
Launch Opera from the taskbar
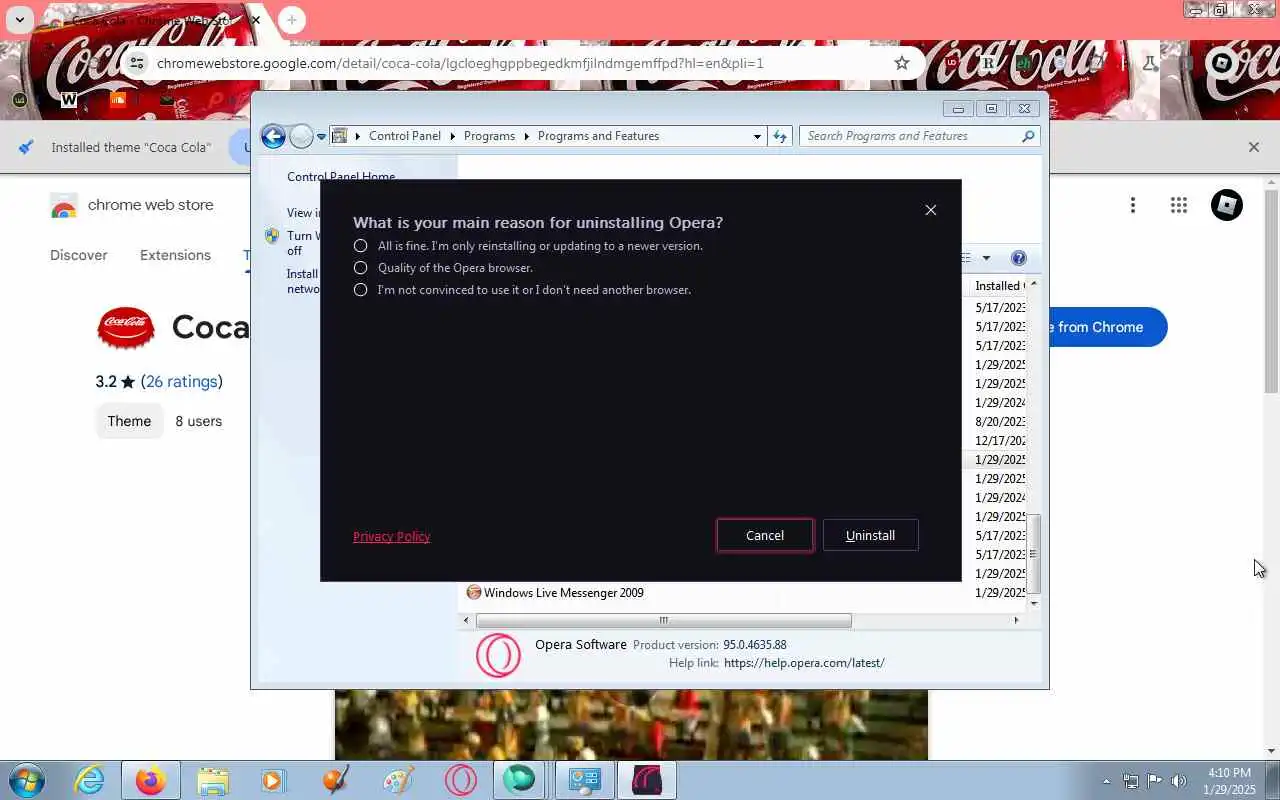(461, 780)
